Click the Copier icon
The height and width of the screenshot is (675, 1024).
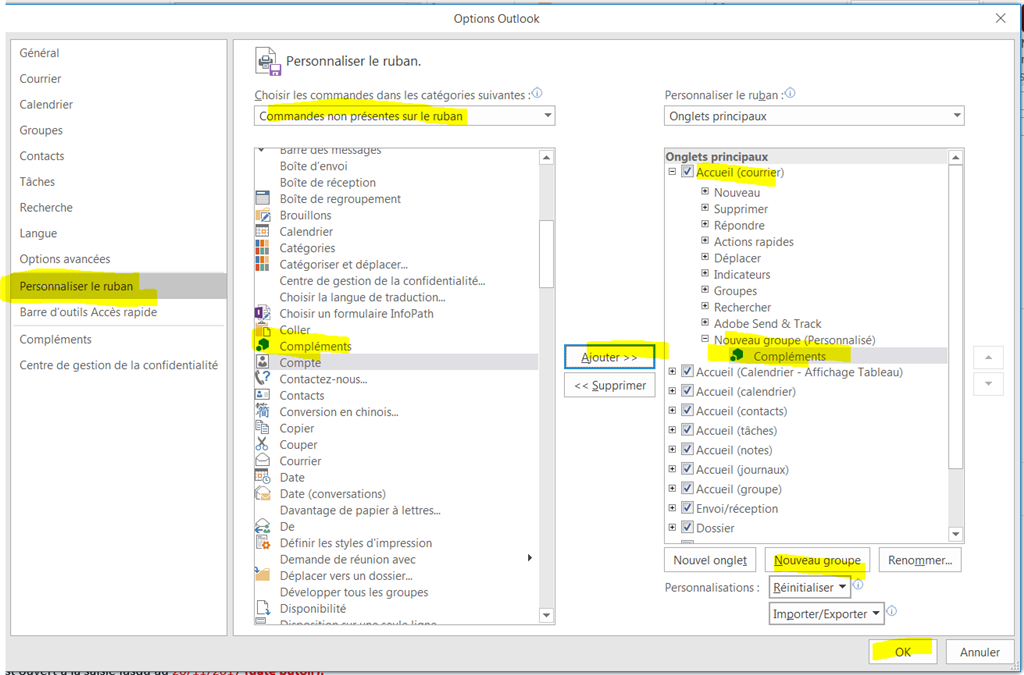tap(263, 428)
